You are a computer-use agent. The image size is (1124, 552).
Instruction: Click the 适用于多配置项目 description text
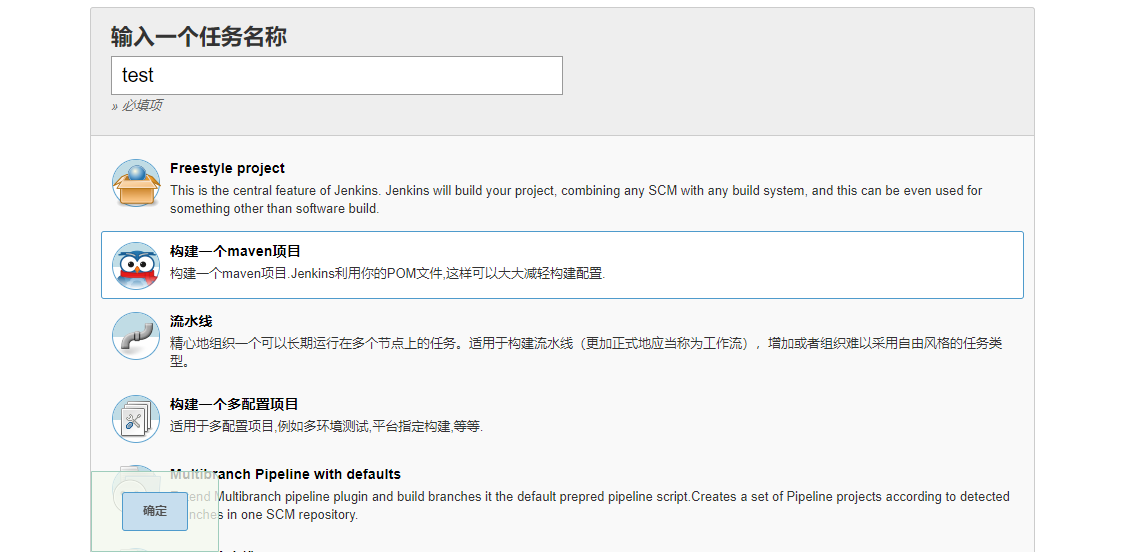tap(326, 427)
